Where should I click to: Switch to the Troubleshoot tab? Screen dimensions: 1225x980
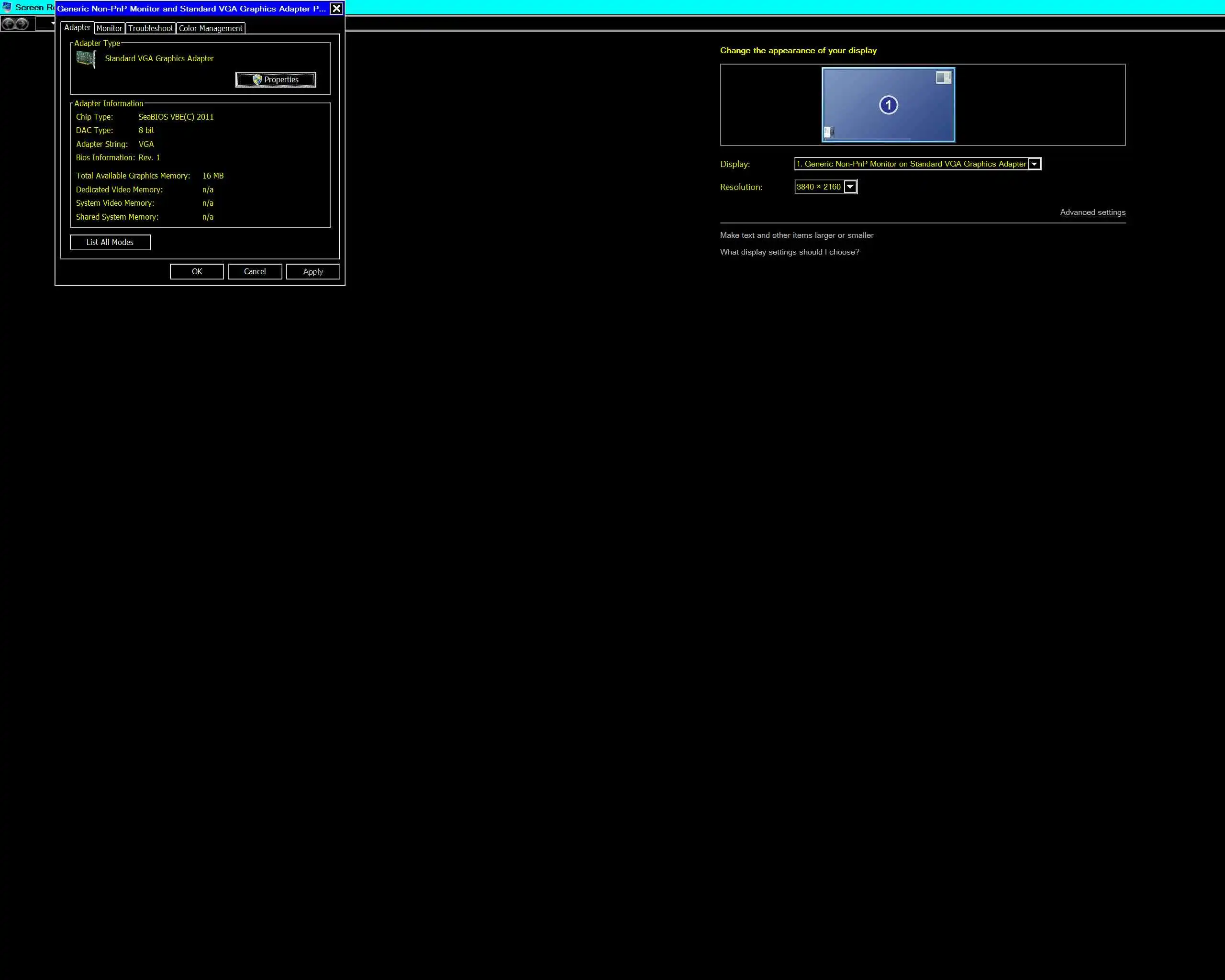click(151, 28)
